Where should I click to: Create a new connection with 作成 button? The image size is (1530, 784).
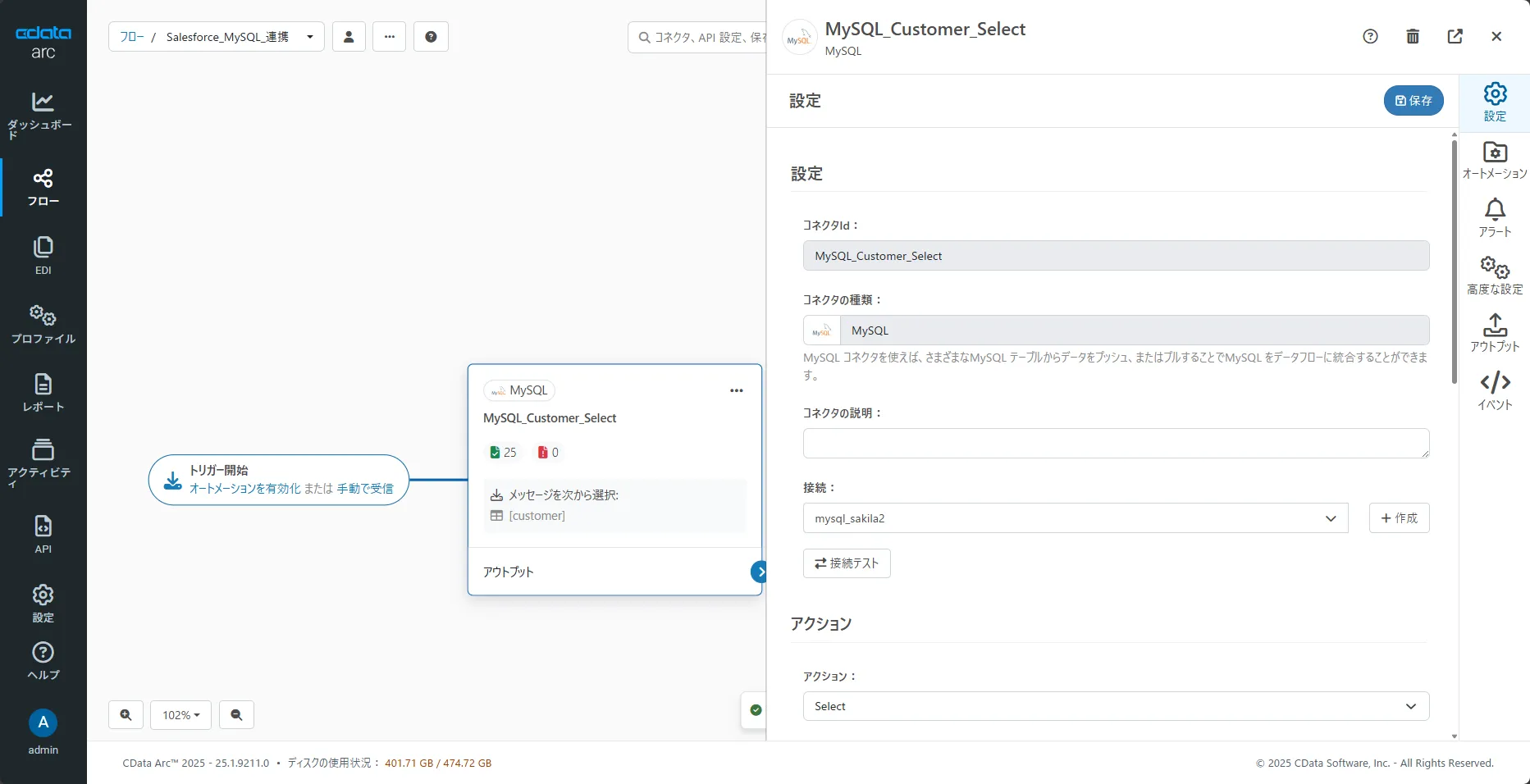1400,518
